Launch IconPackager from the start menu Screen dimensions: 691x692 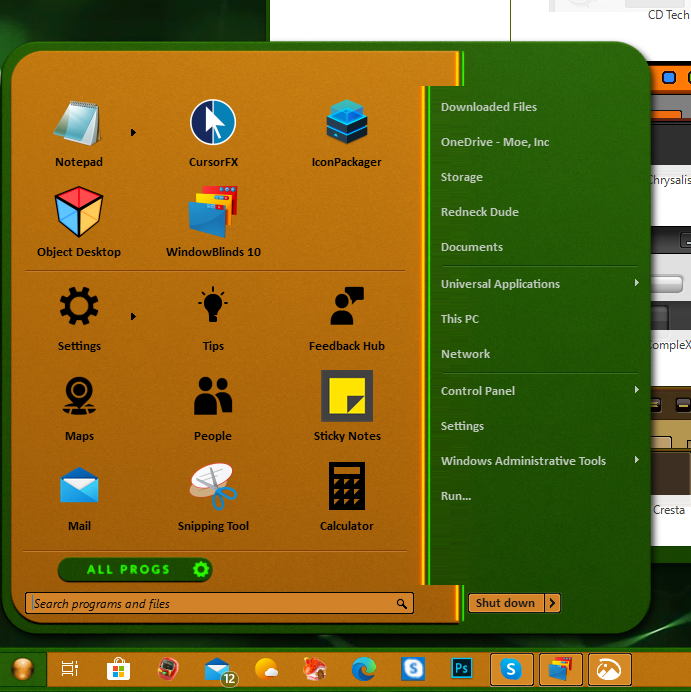(346, 132)
